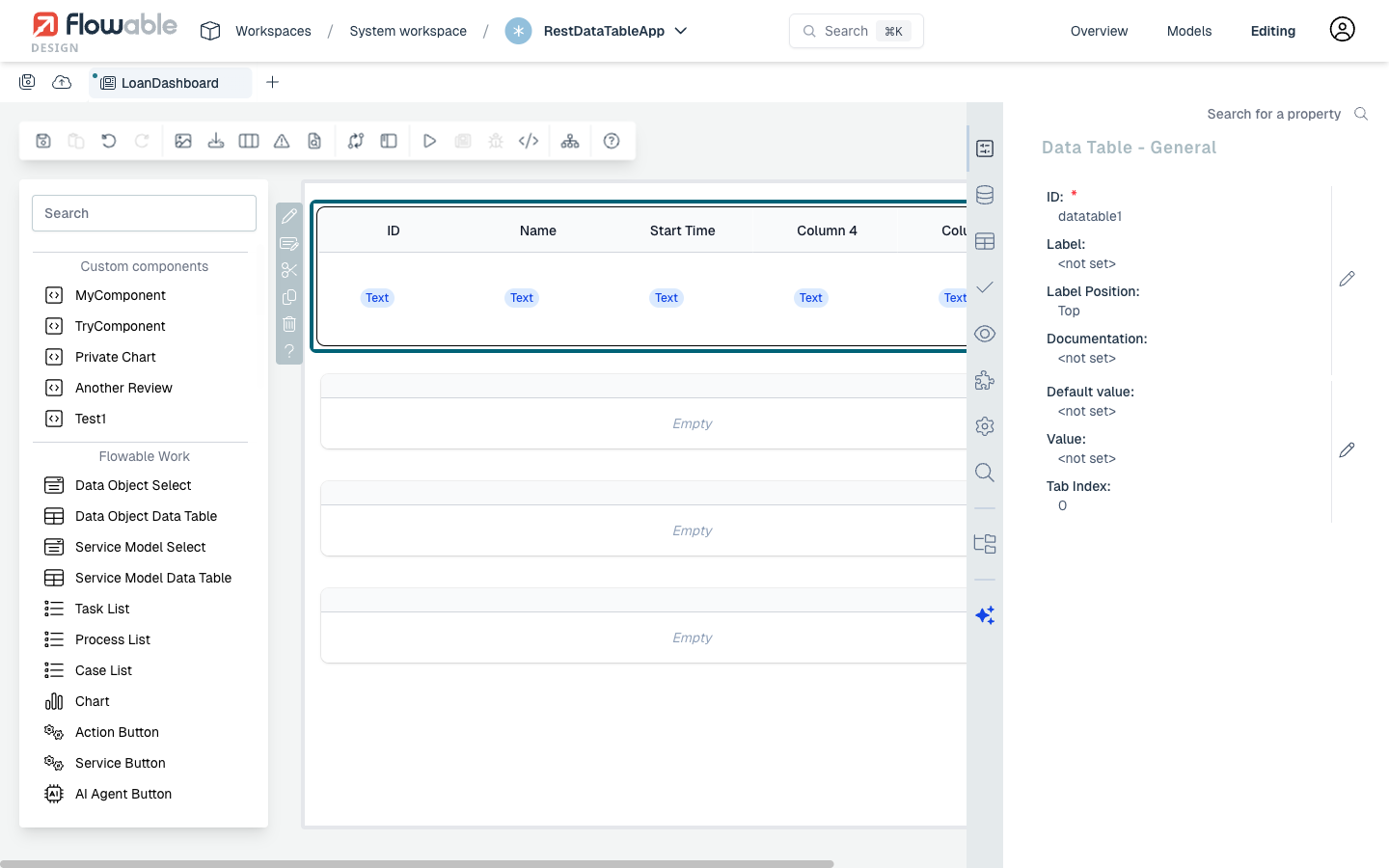1389x868 pixels.
Task: Open the AI assistant sparkle panel
Action: click(x=985, y=614)
